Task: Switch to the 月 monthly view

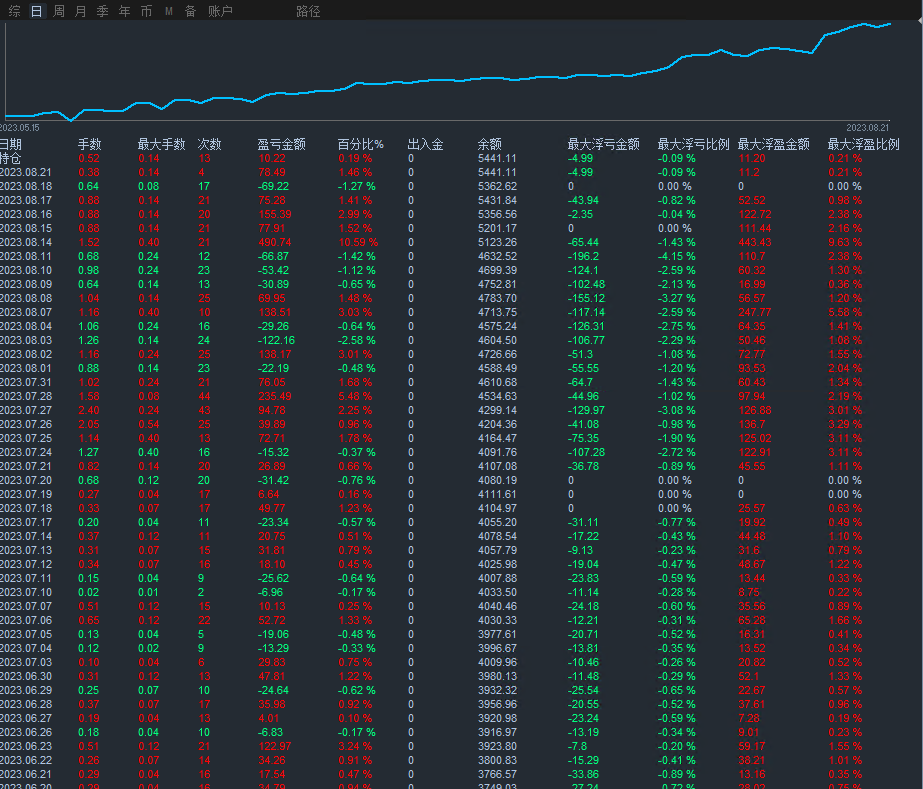Action: click(x=81, y=11)
